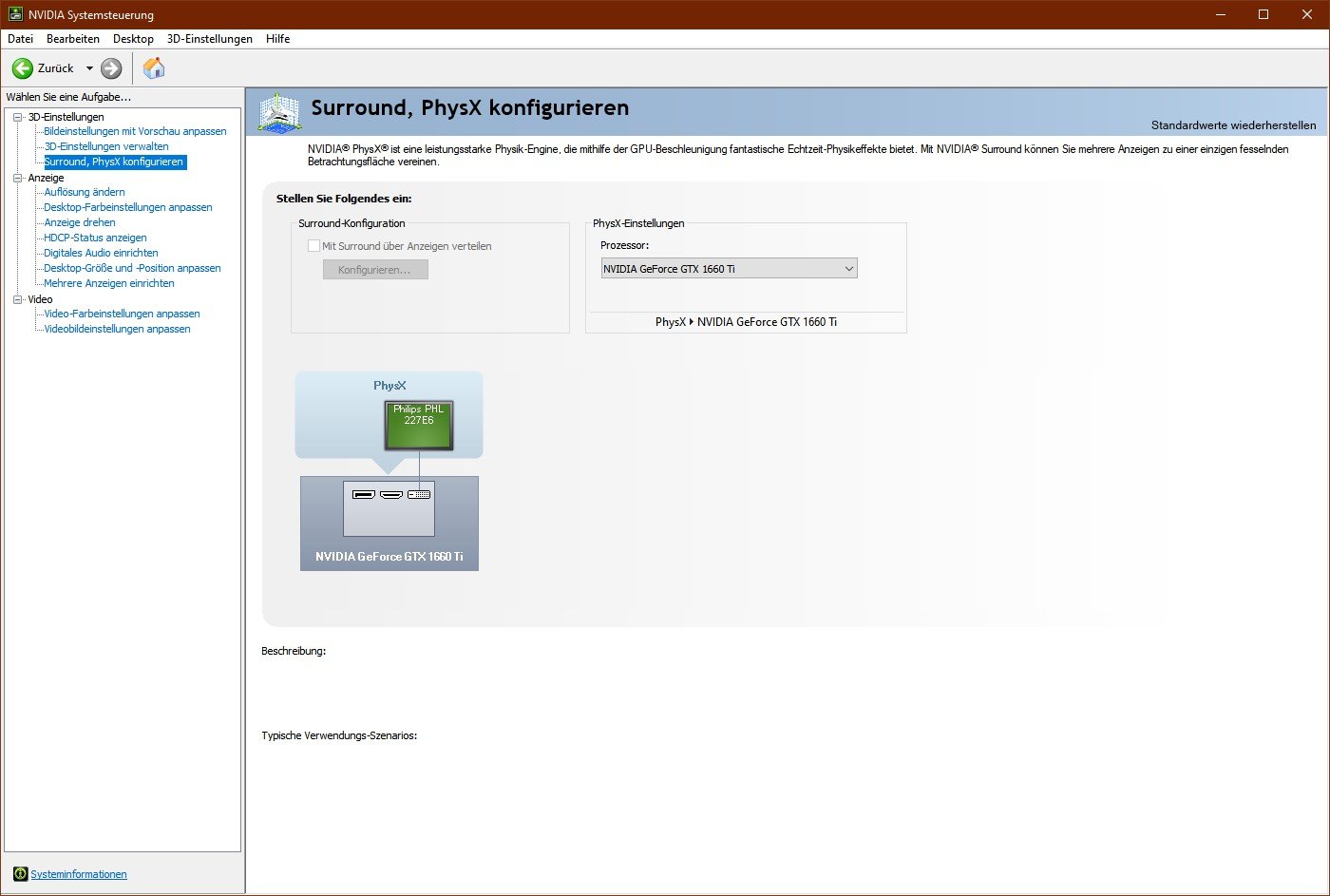The image size is (1330, 896).
Task: Collapse the Anzeige tree node
Action: 17,178
